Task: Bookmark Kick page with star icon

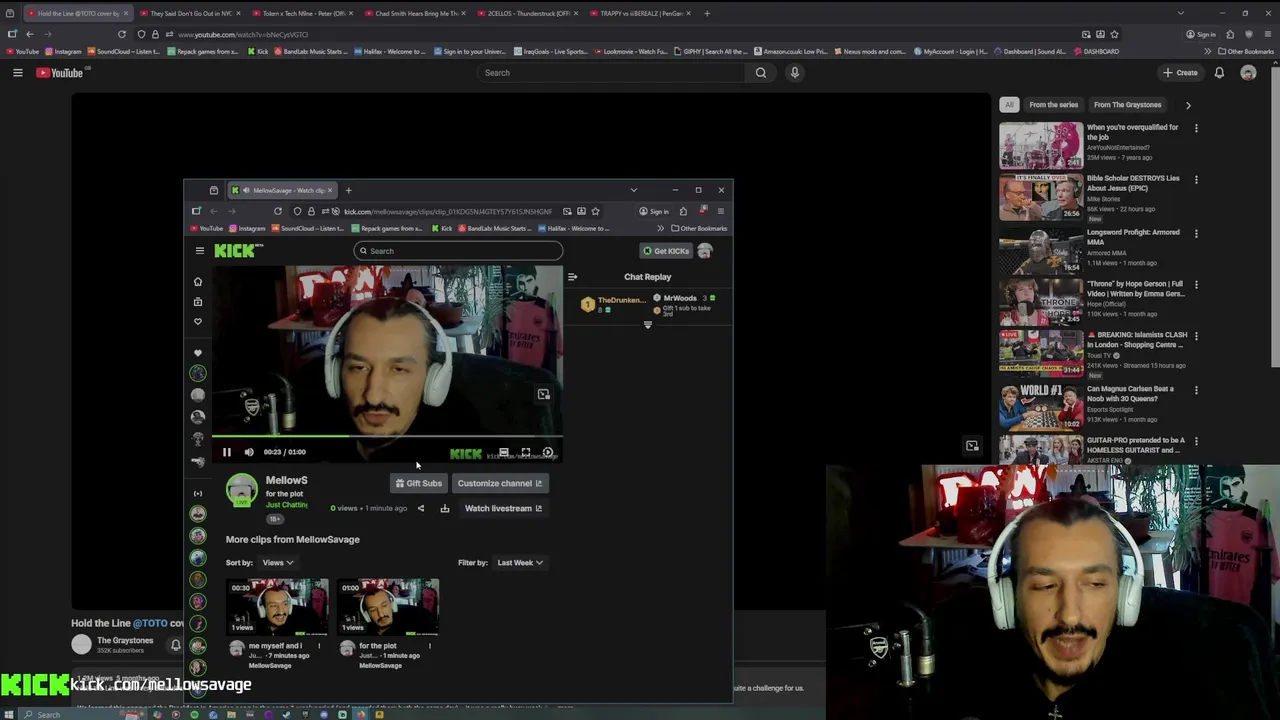Action: pyautogui.click(x=595, y=211)
